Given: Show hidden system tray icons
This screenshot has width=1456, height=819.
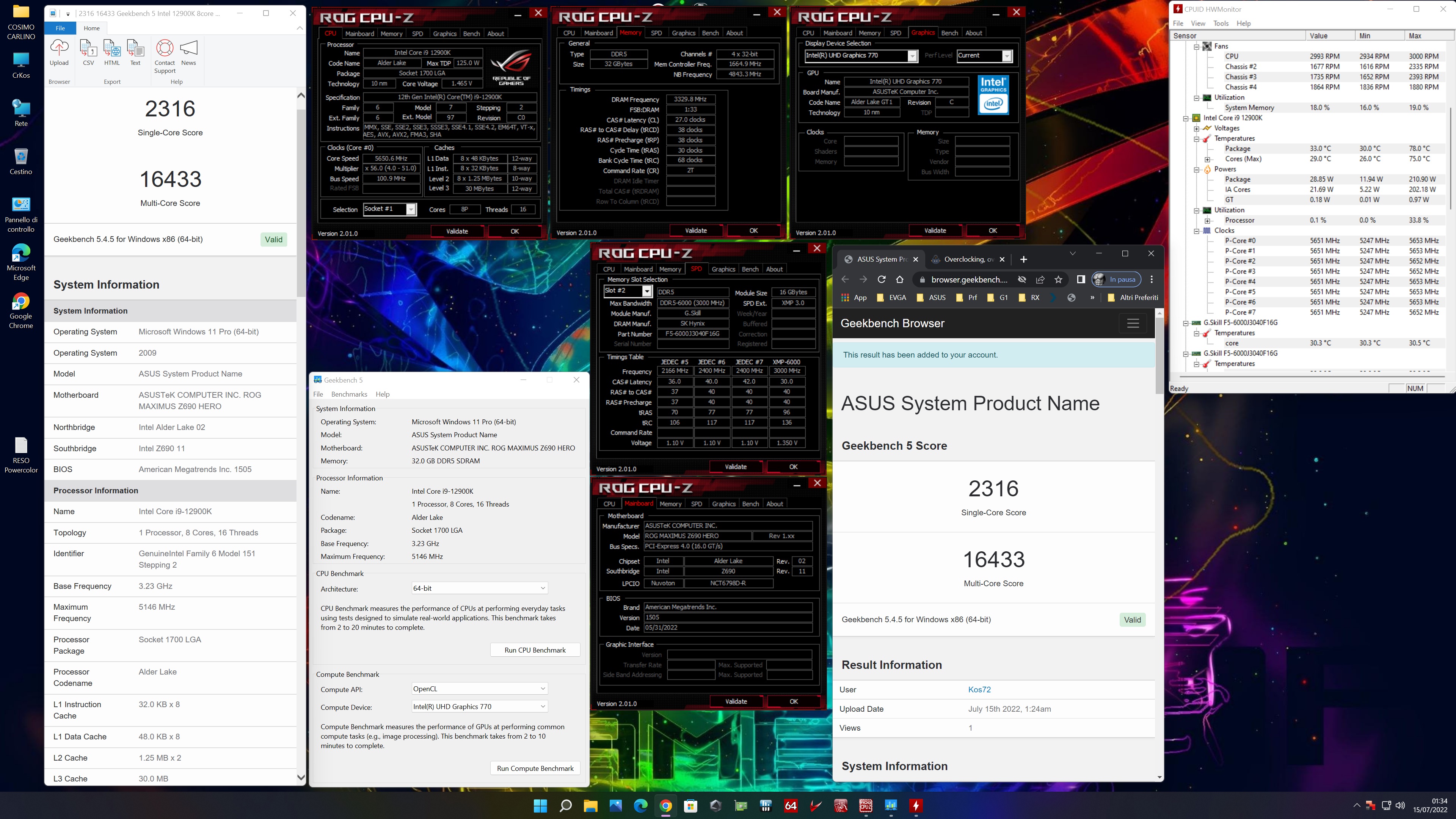Looking at the screenshot, I should click(1357, 805).
